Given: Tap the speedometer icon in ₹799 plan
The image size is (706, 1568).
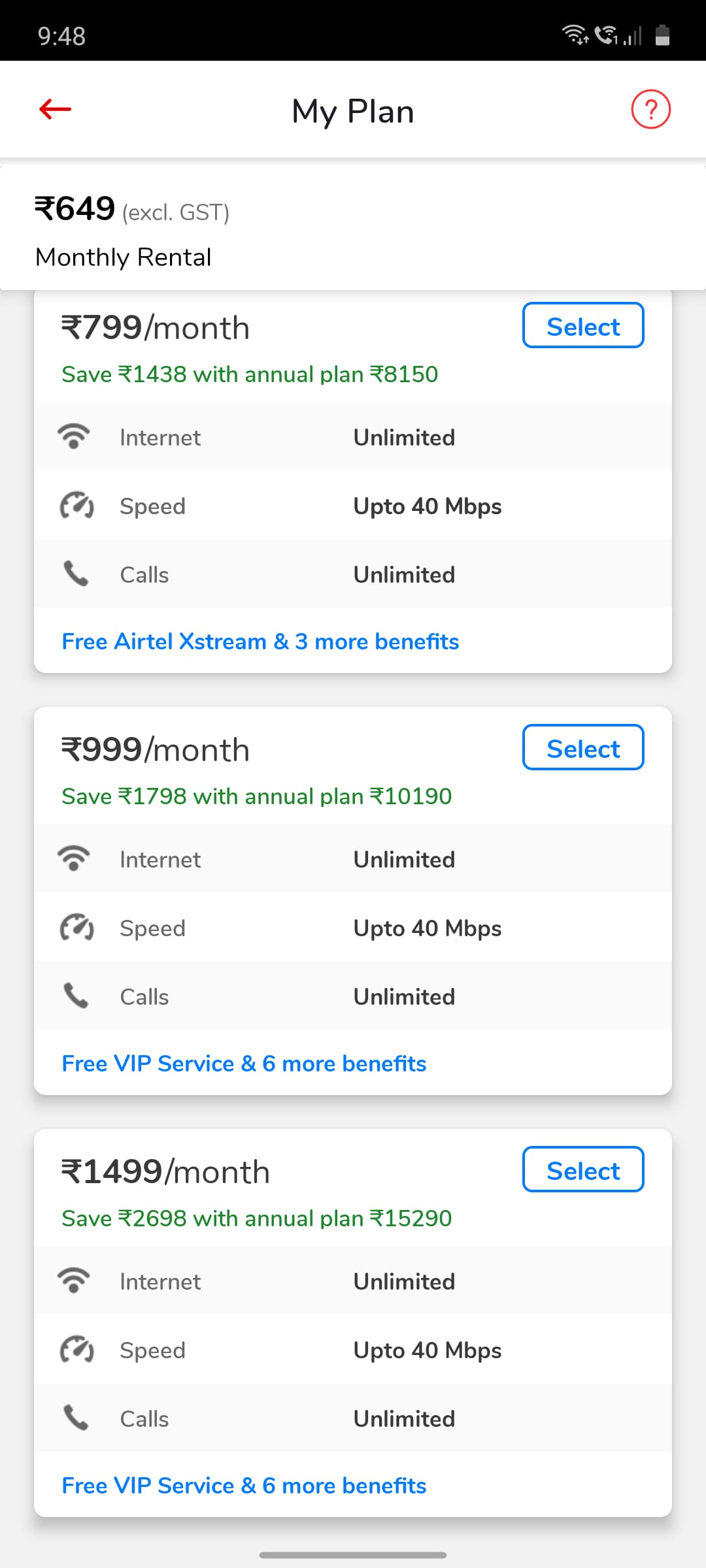Looking at the screenshot, I should click(x=76, y=506).
